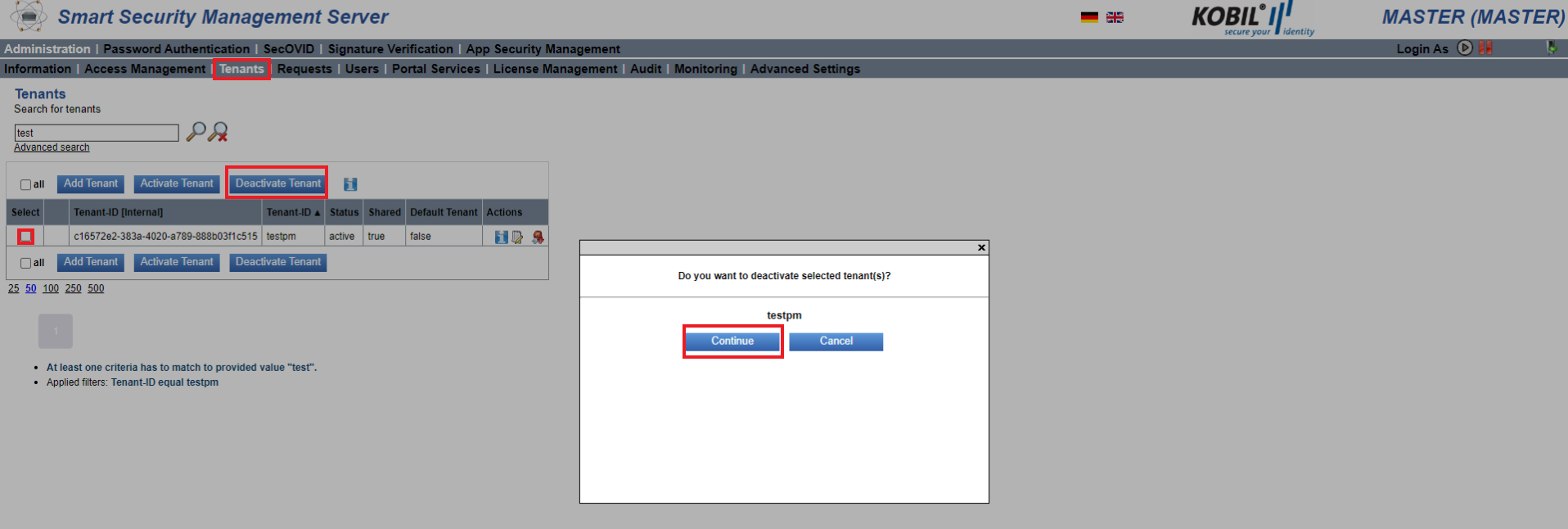Click Cancel in the deactivate dialog

pos(836,341)
